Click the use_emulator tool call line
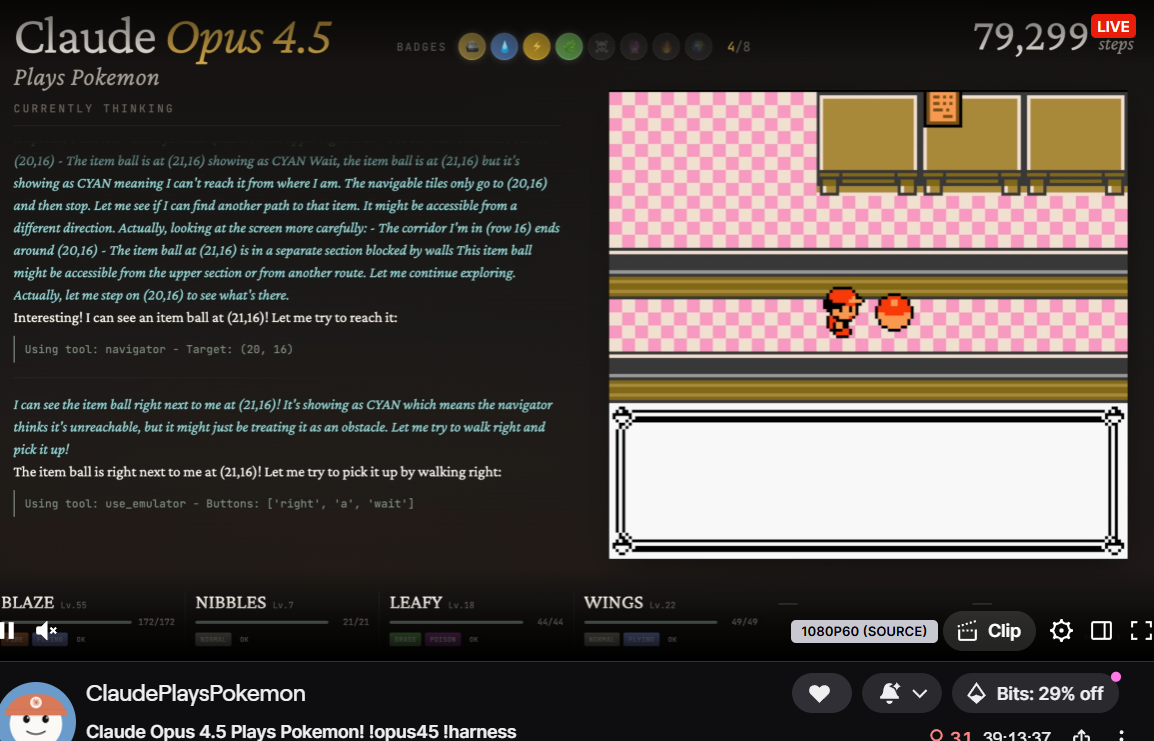The image size is (1154, 741). coord(219,504)
